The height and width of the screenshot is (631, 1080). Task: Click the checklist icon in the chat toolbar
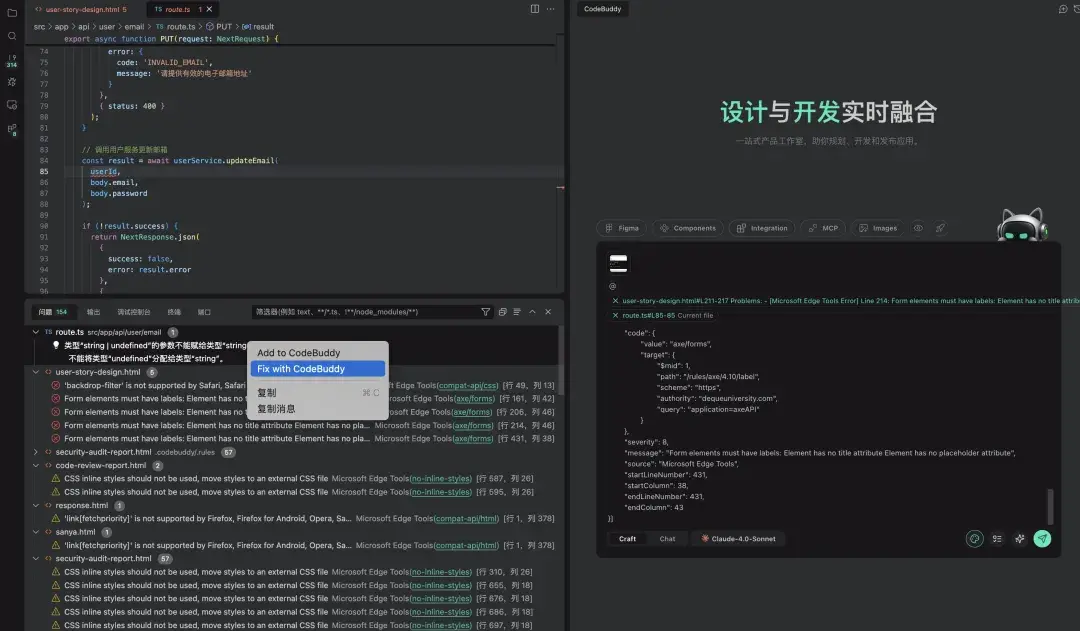[x=997, y=539]
